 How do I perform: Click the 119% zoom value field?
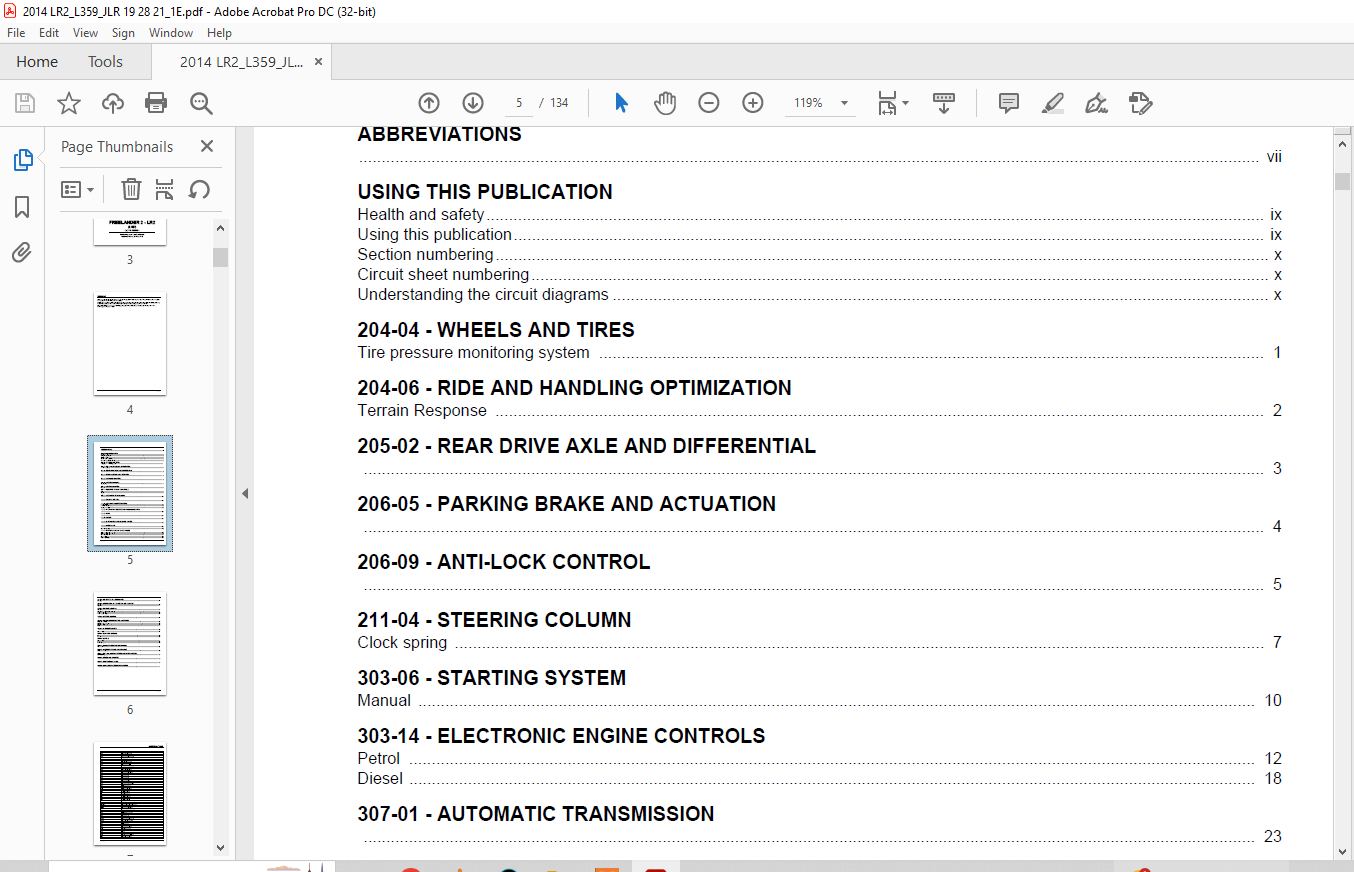click(808, 103)
